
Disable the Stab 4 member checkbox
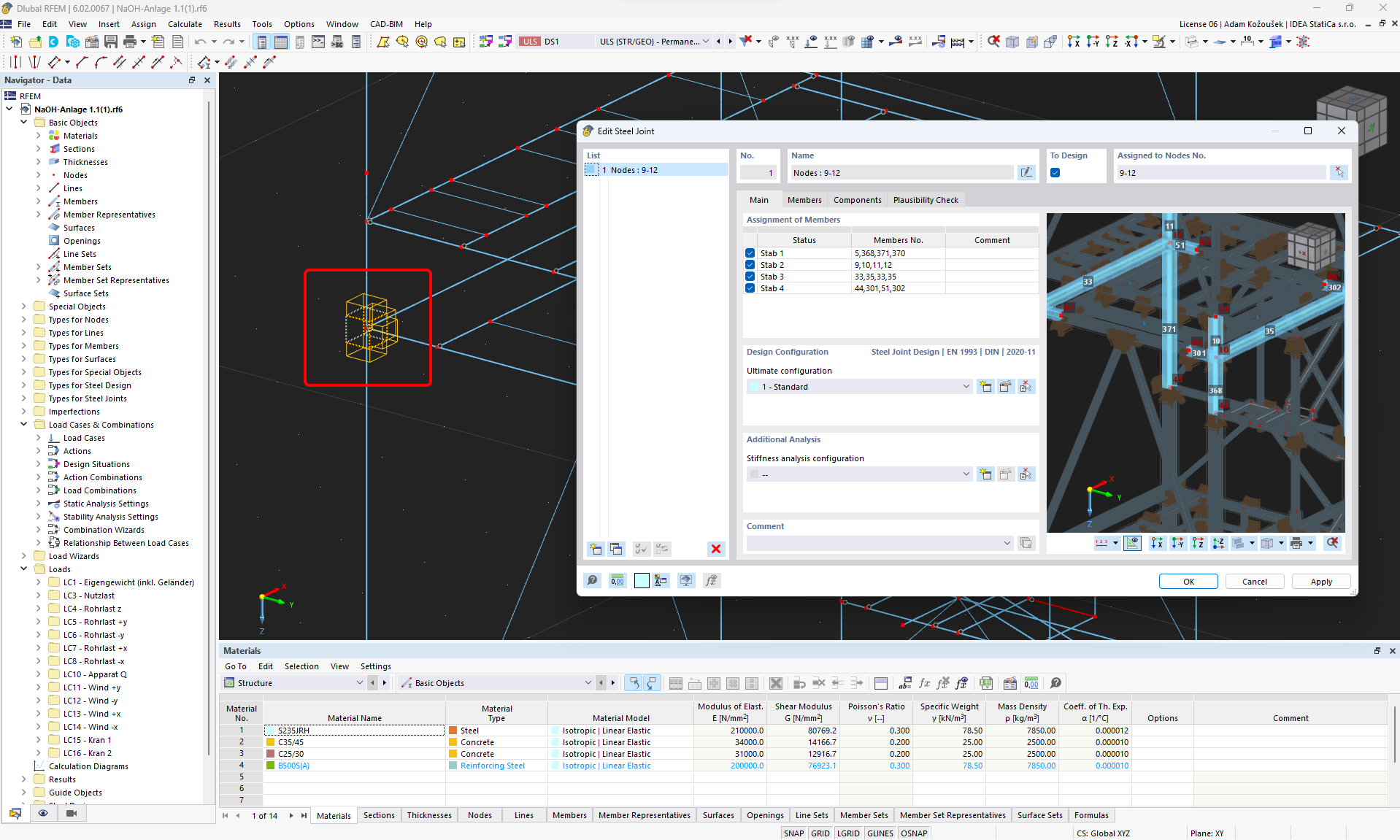(x=750, y=288)
